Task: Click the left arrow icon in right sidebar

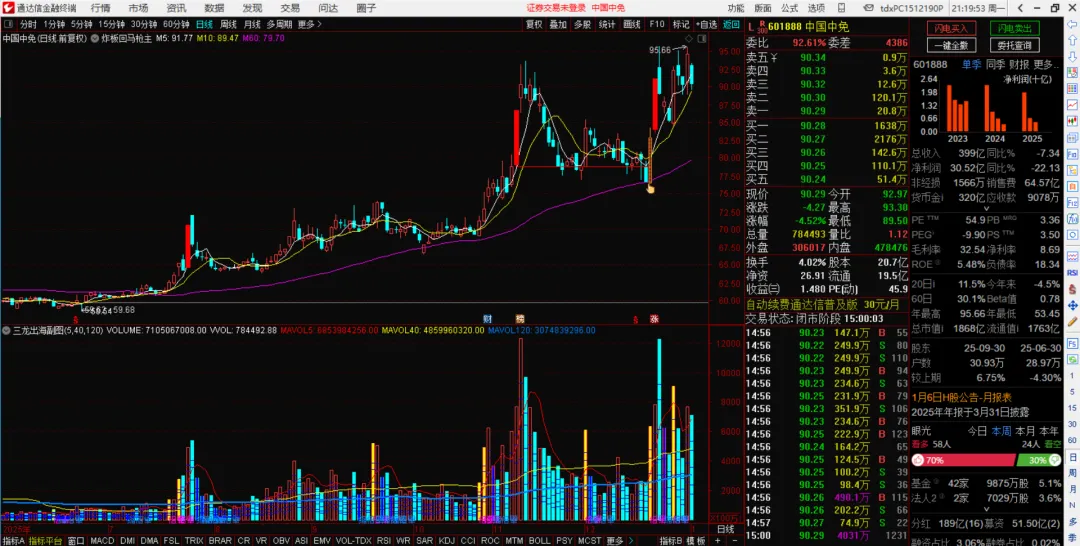Action: coord(1072,24)
